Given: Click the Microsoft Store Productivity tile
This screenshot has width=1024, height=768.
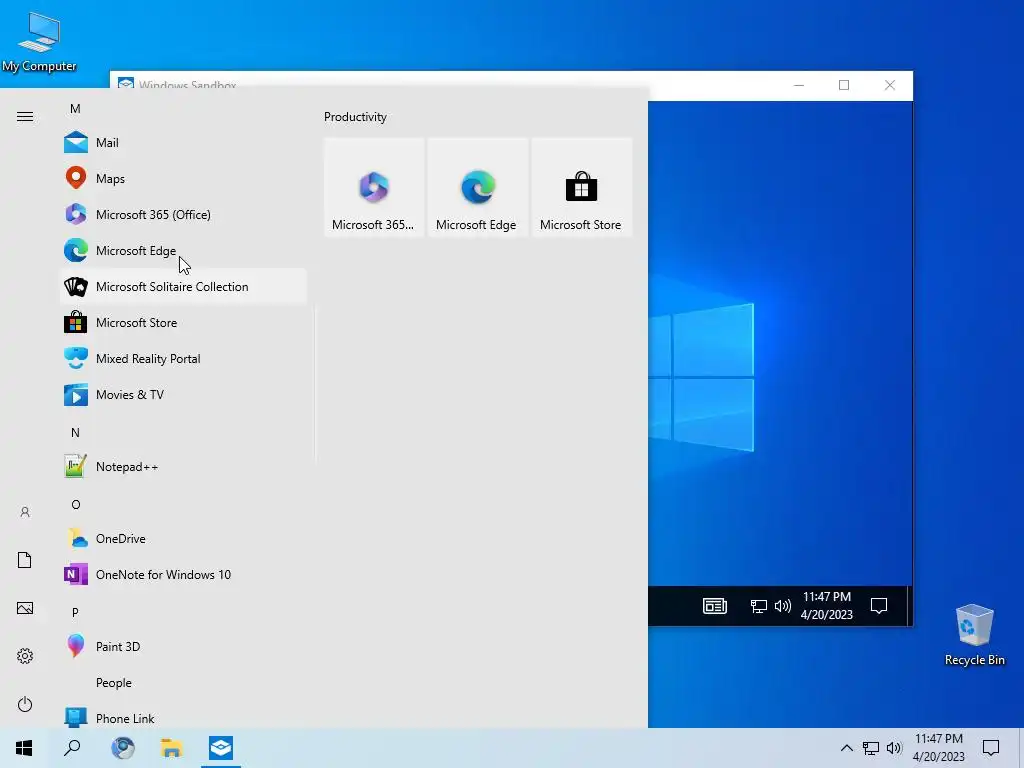Looking at the screenshot, I should (x=581, y=187).
